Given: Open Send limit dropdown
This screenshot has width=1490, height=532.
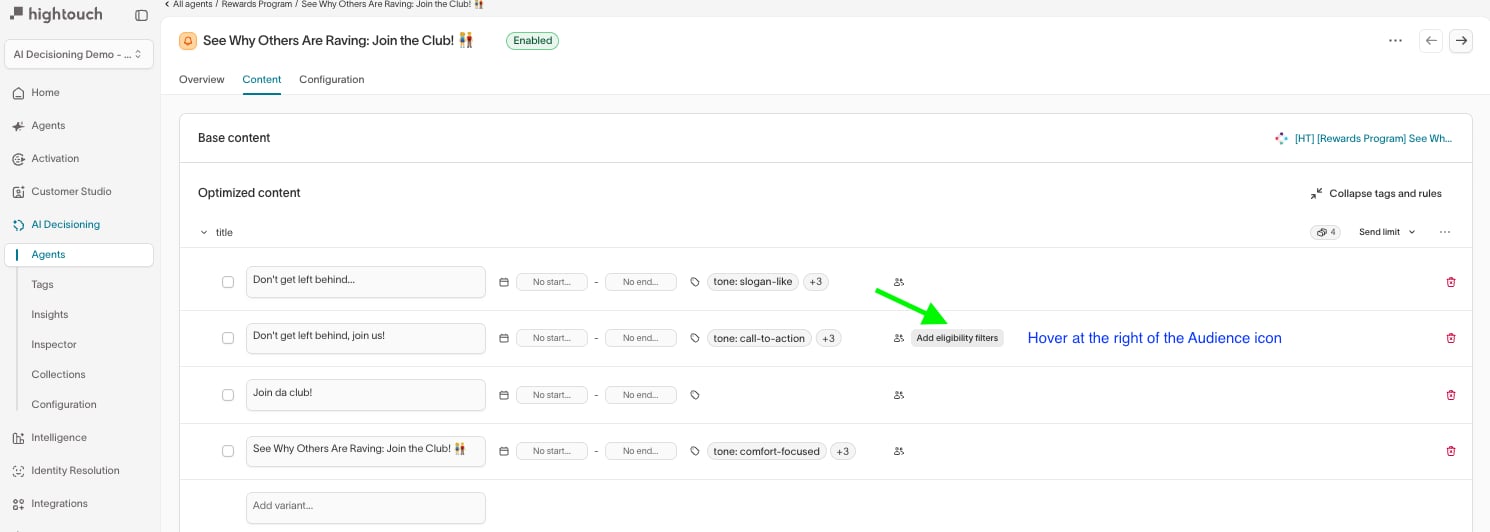Looking at the screenshot, I should point(1387,232).
